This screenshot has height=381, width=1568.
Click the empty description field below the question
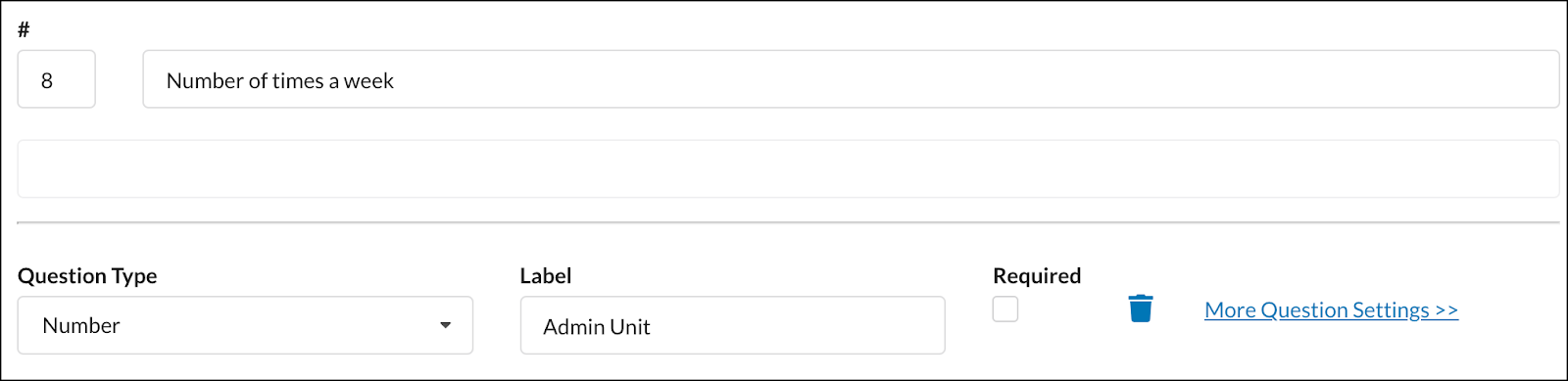tap(788, 168)
